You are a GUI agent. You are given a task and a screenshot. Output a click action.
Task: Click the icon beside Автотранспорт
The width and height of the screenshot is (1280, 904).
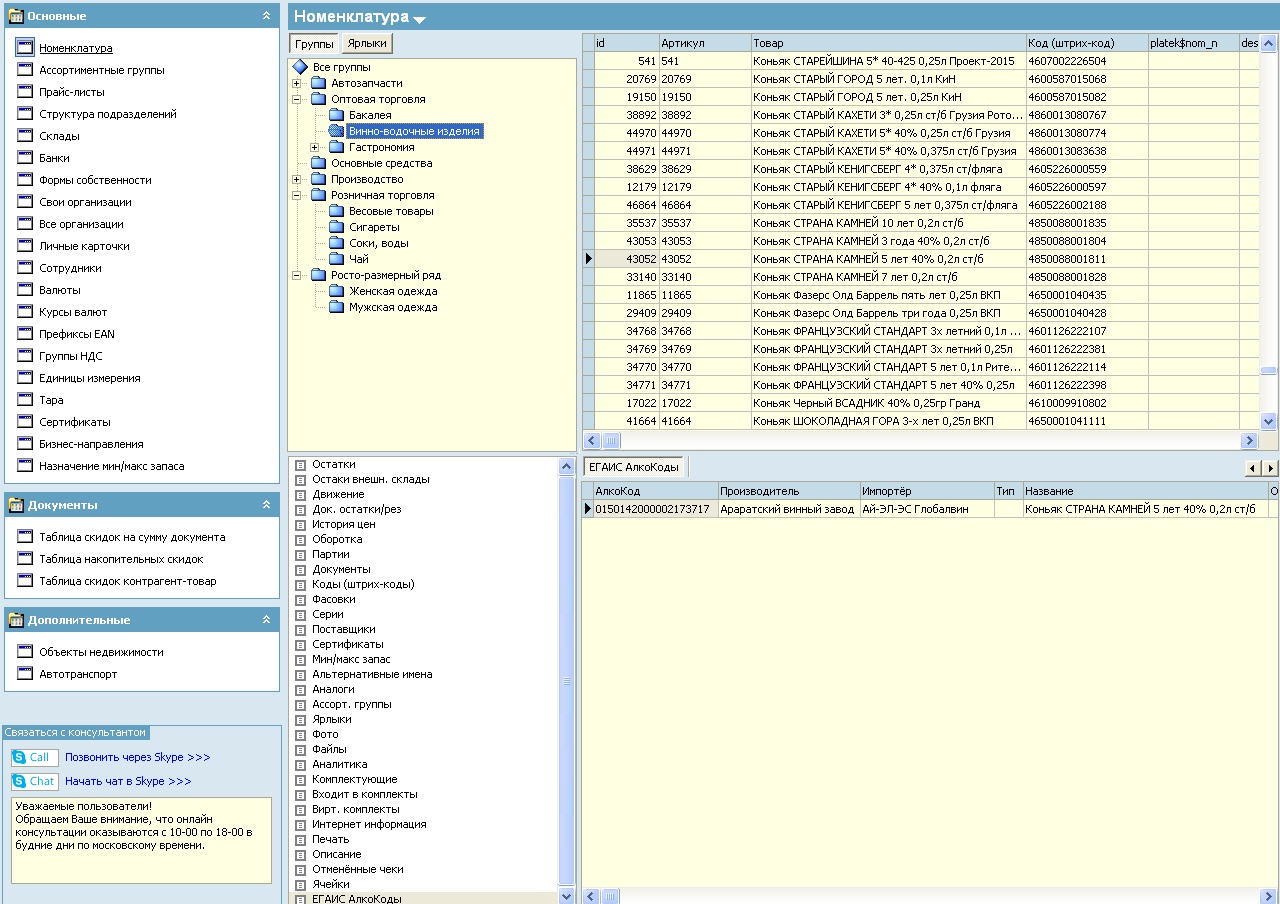tap(25, 674)
